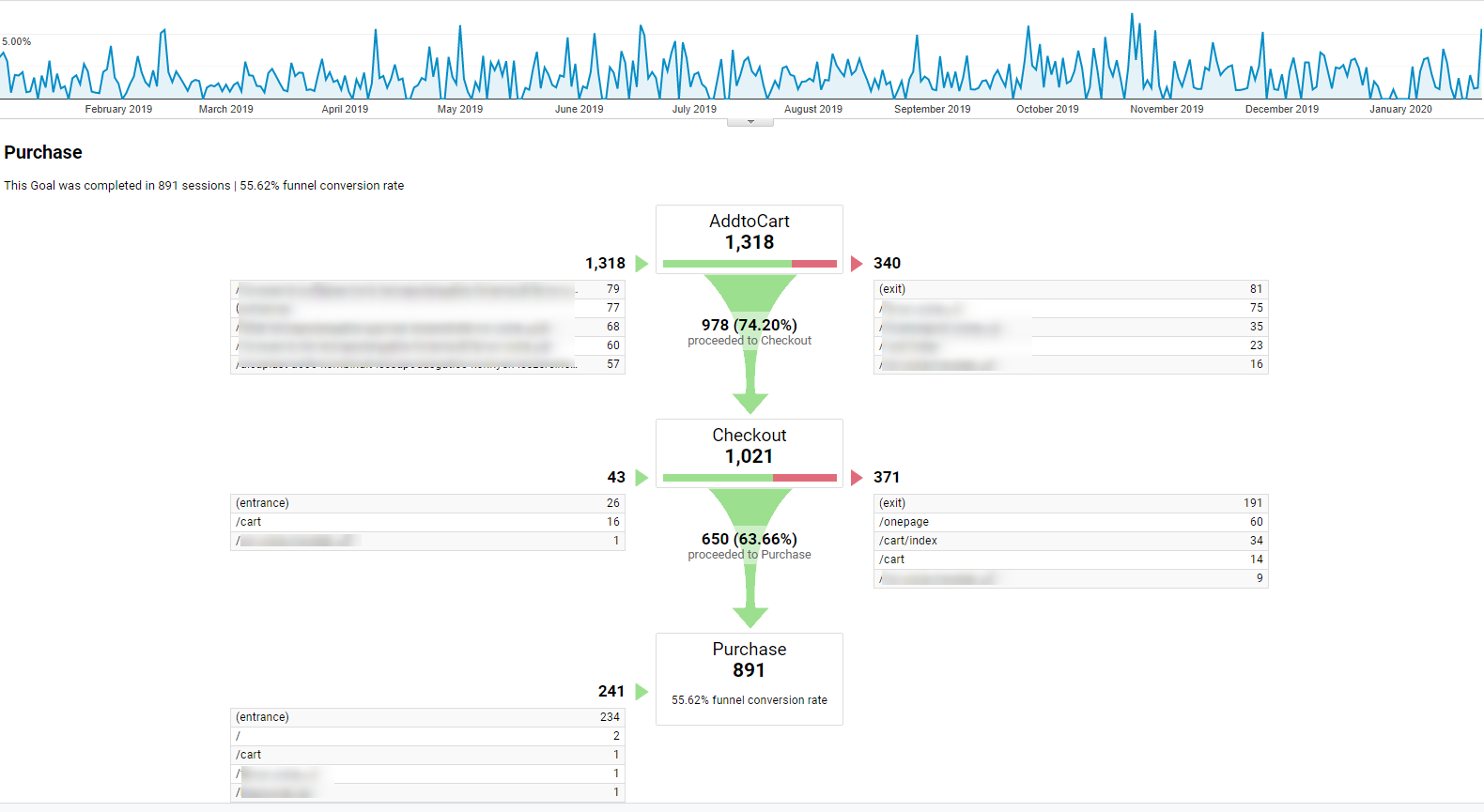Click red exit arrow beside 340

tap(857, 264)
